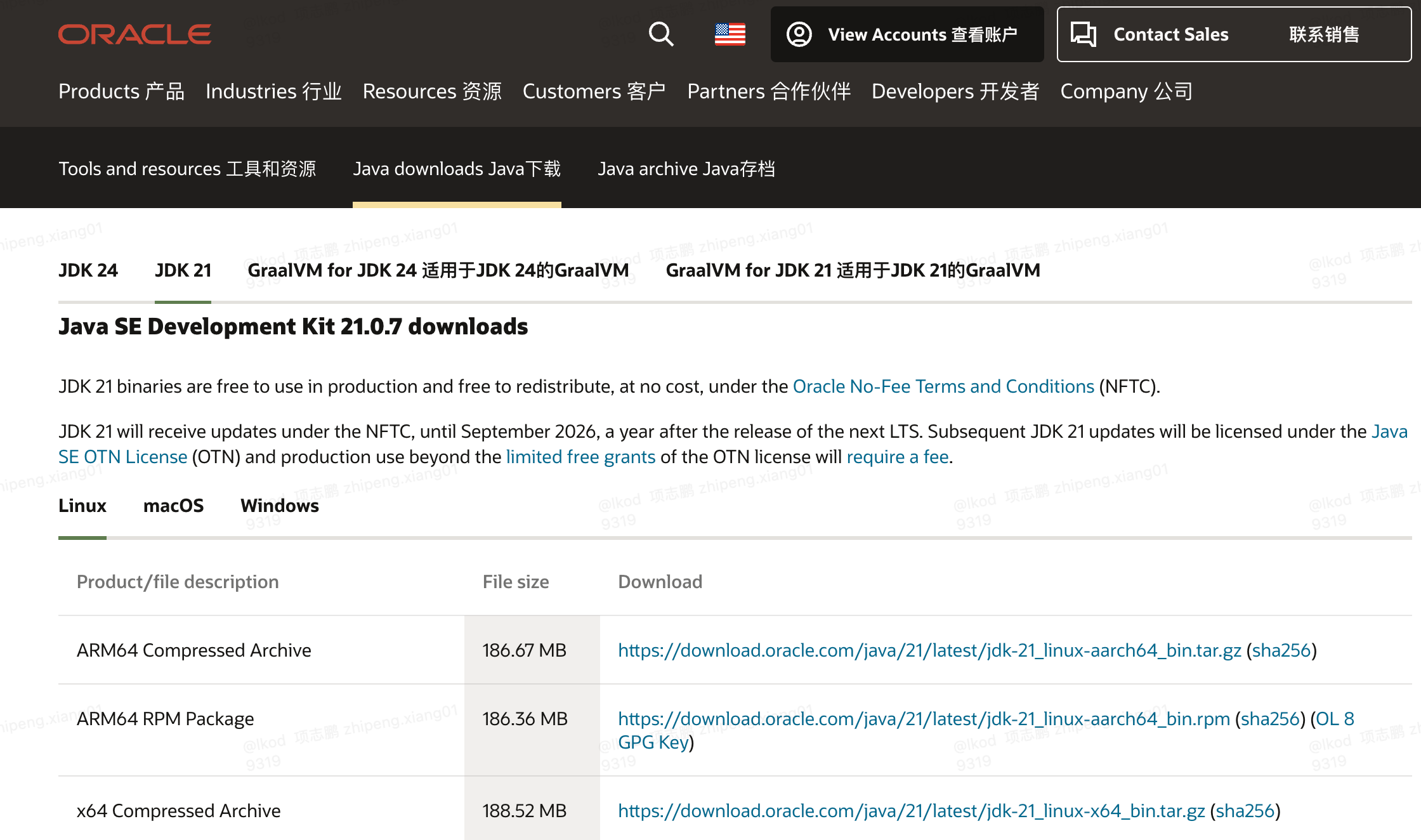Open the Customers menu
The image size is (1421, 840).
(594, 91)
